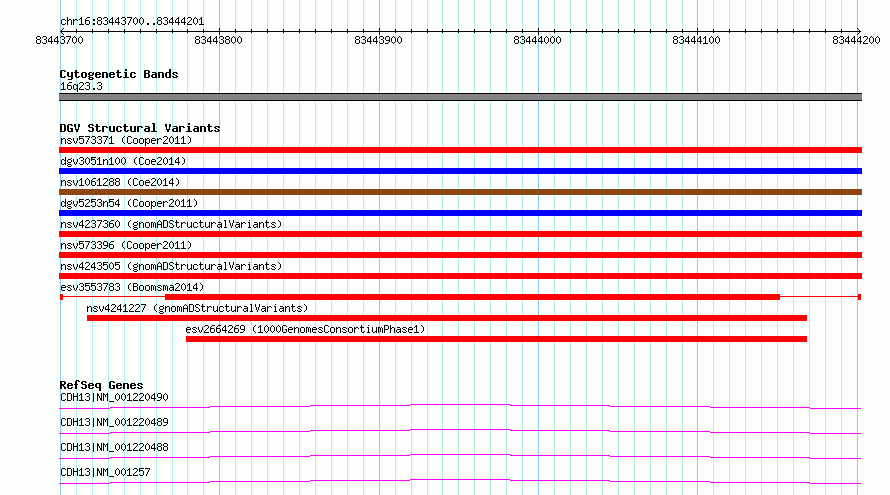Click the chr16:83443700..83444201 region label
The height and width of the screenshot is (495, 890).
132,21
